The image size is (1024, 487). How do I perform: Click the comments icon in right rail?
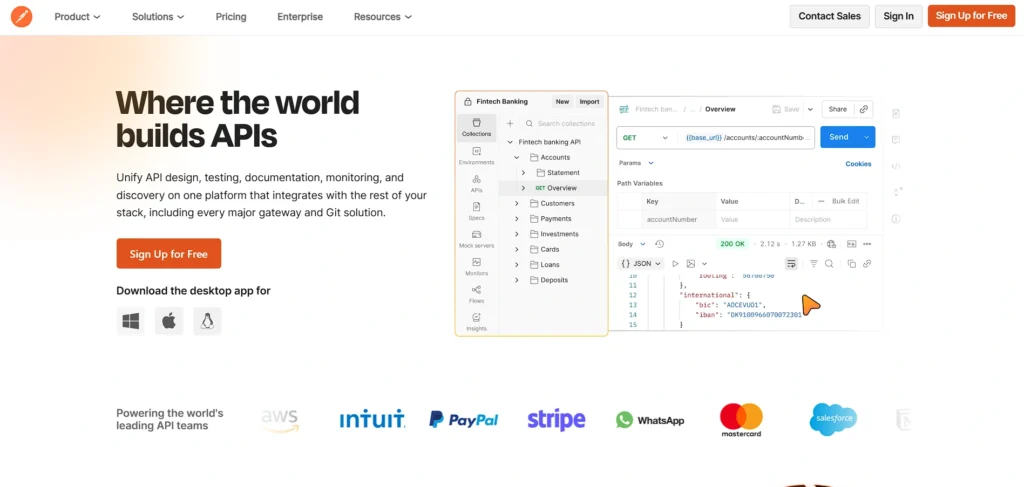[x=896, y=140]
